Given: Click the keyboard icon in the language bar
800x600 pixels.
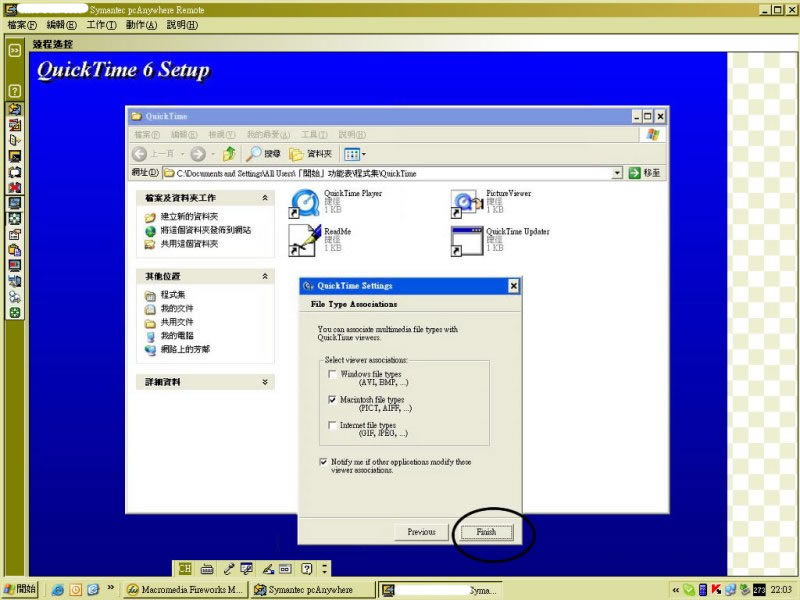Looking at the screenshot, I should [207, 568].
